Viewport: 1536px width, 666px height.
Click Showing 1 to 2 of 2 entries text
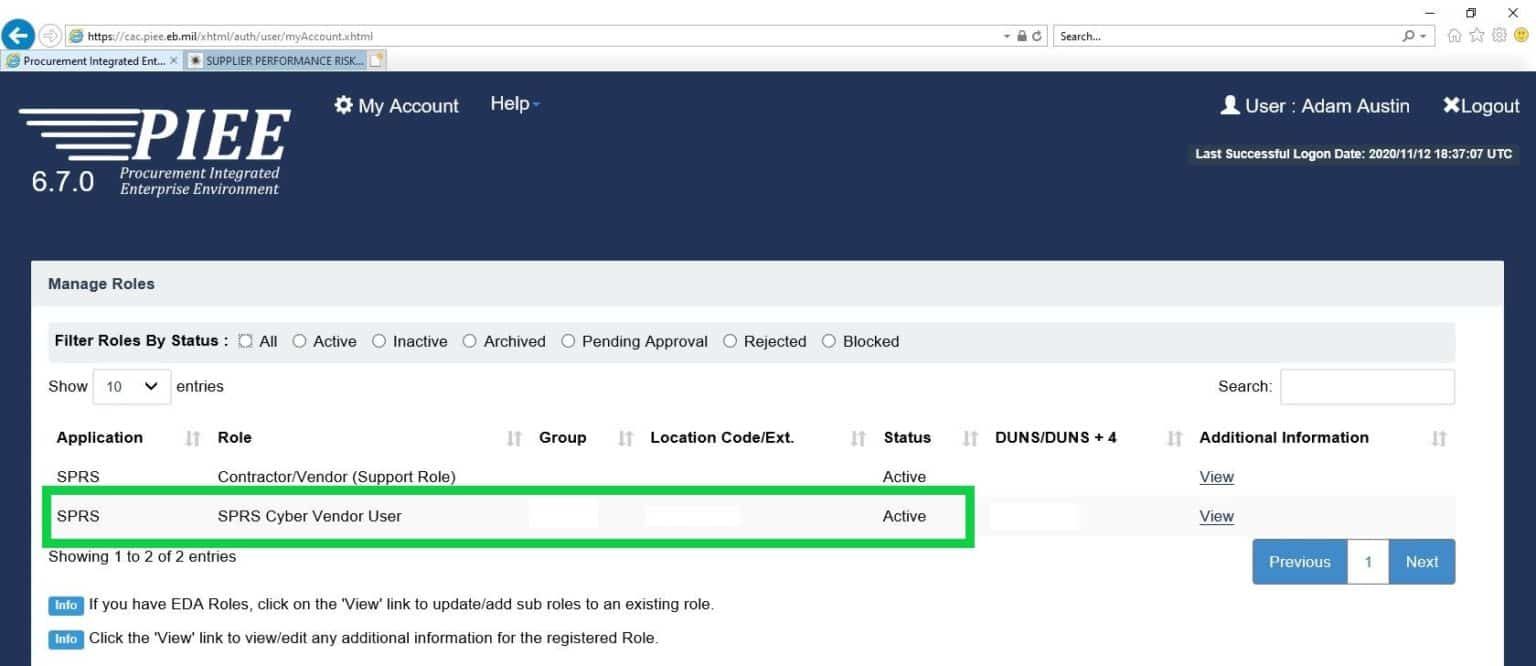(x=142, y=556)
